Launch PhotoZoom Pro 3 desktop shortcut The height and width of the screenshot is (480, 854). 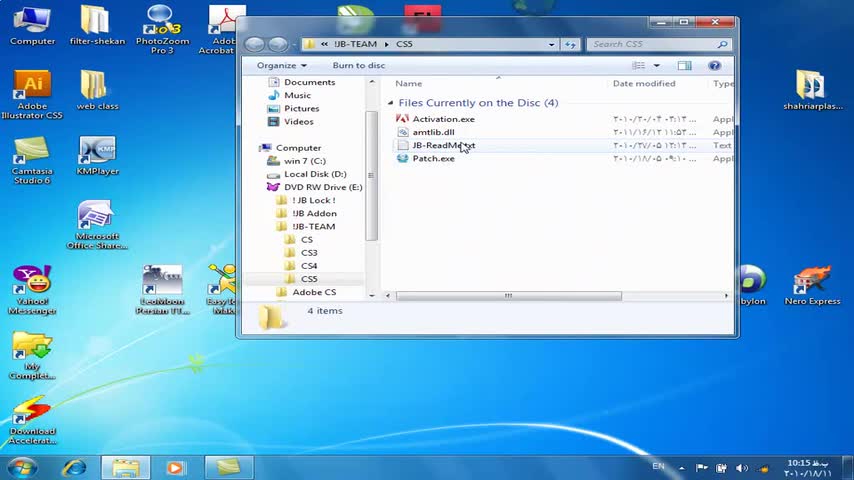(x=162, y=30)
